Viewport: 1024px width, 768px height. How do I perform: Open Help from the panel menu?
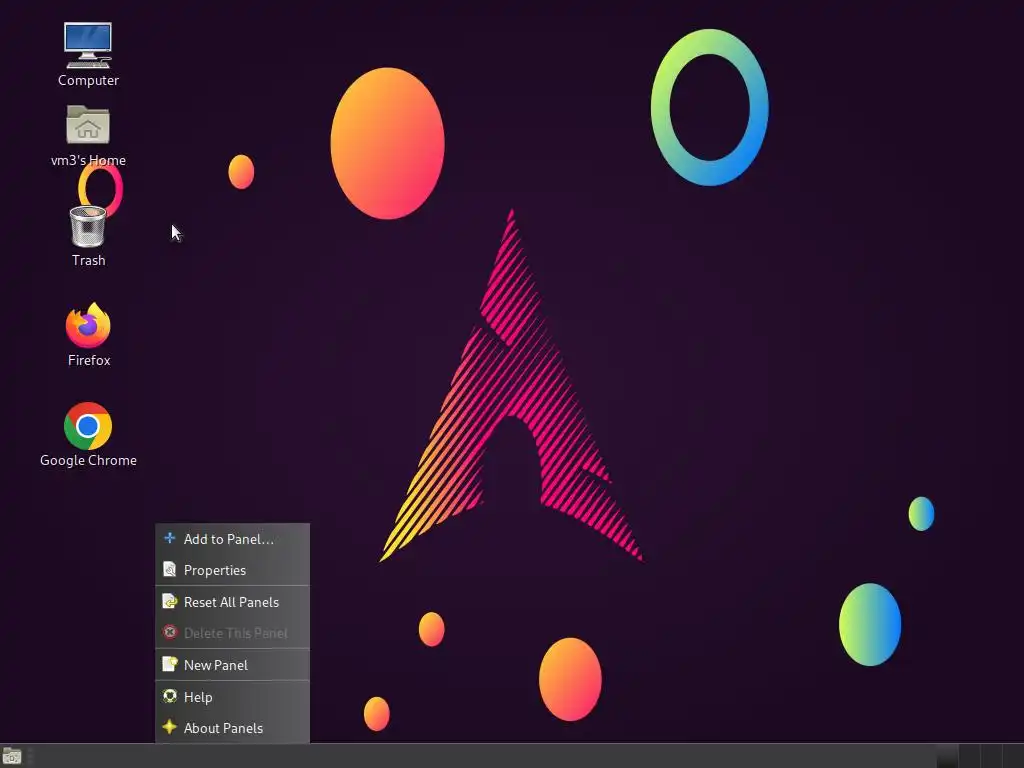[232, 697]
